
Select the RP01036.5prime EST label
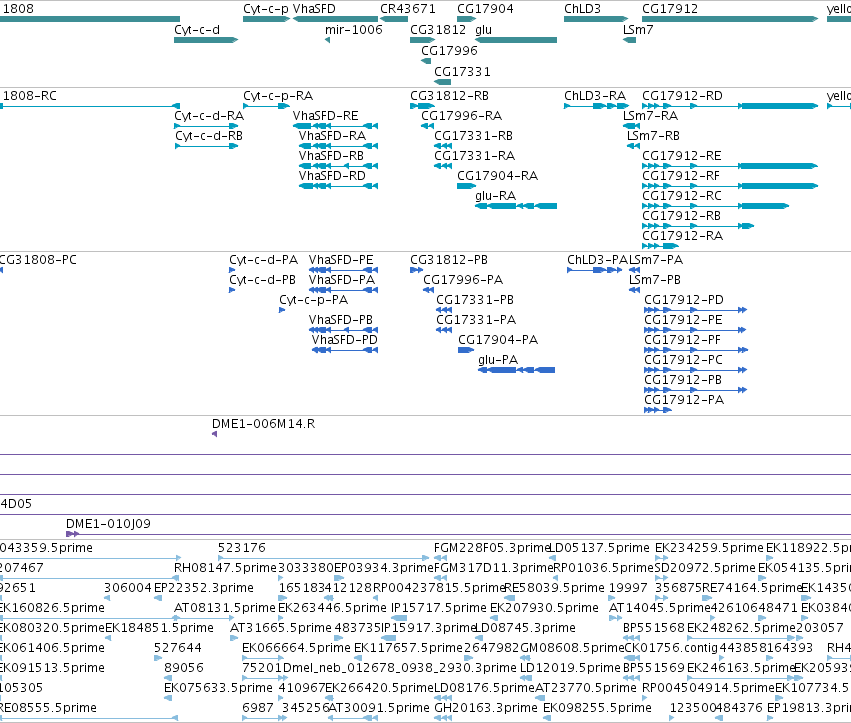click(603, 568)
